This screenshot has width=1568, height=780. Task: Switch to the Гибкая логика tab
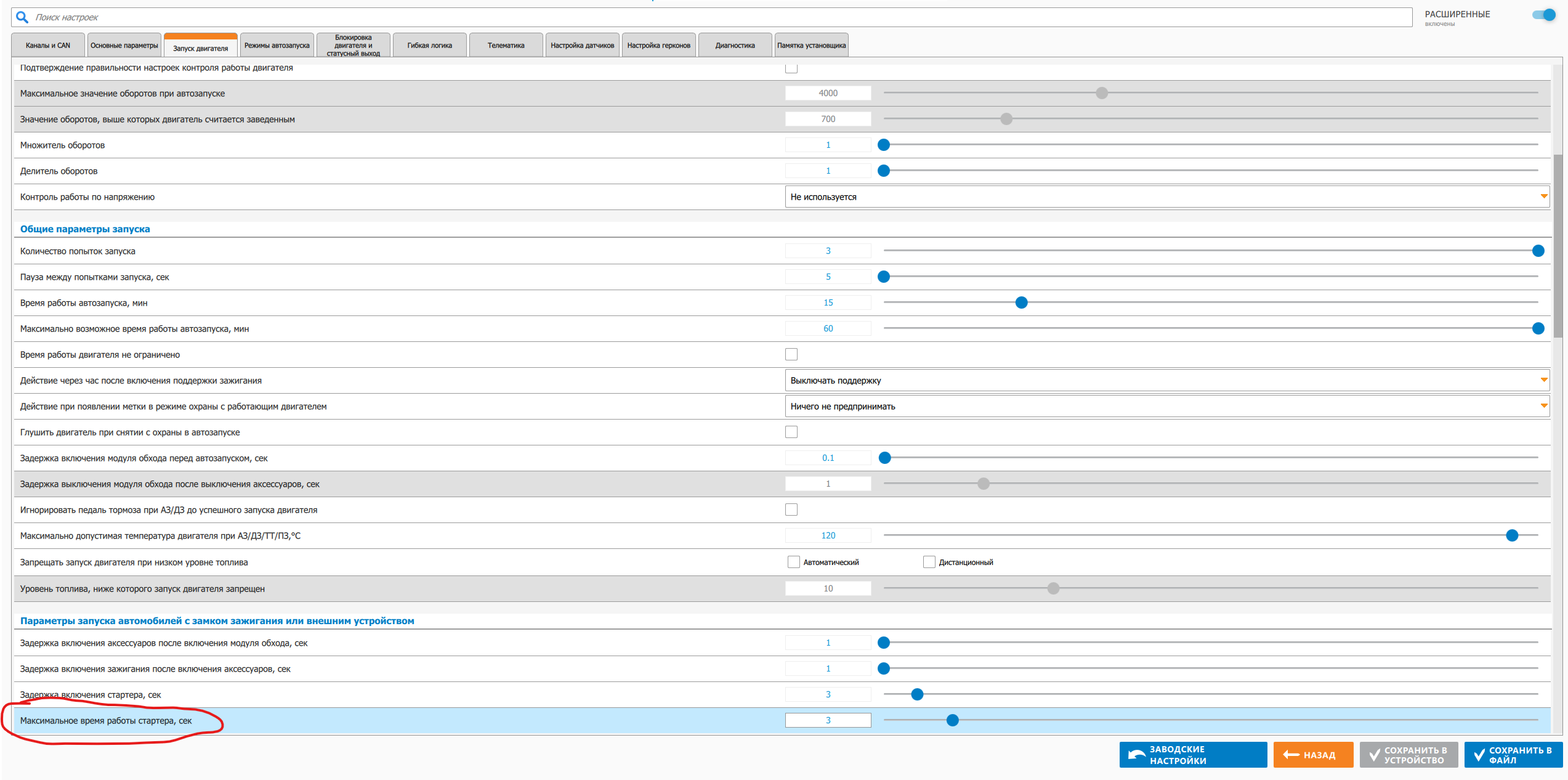tap(430, 45)
